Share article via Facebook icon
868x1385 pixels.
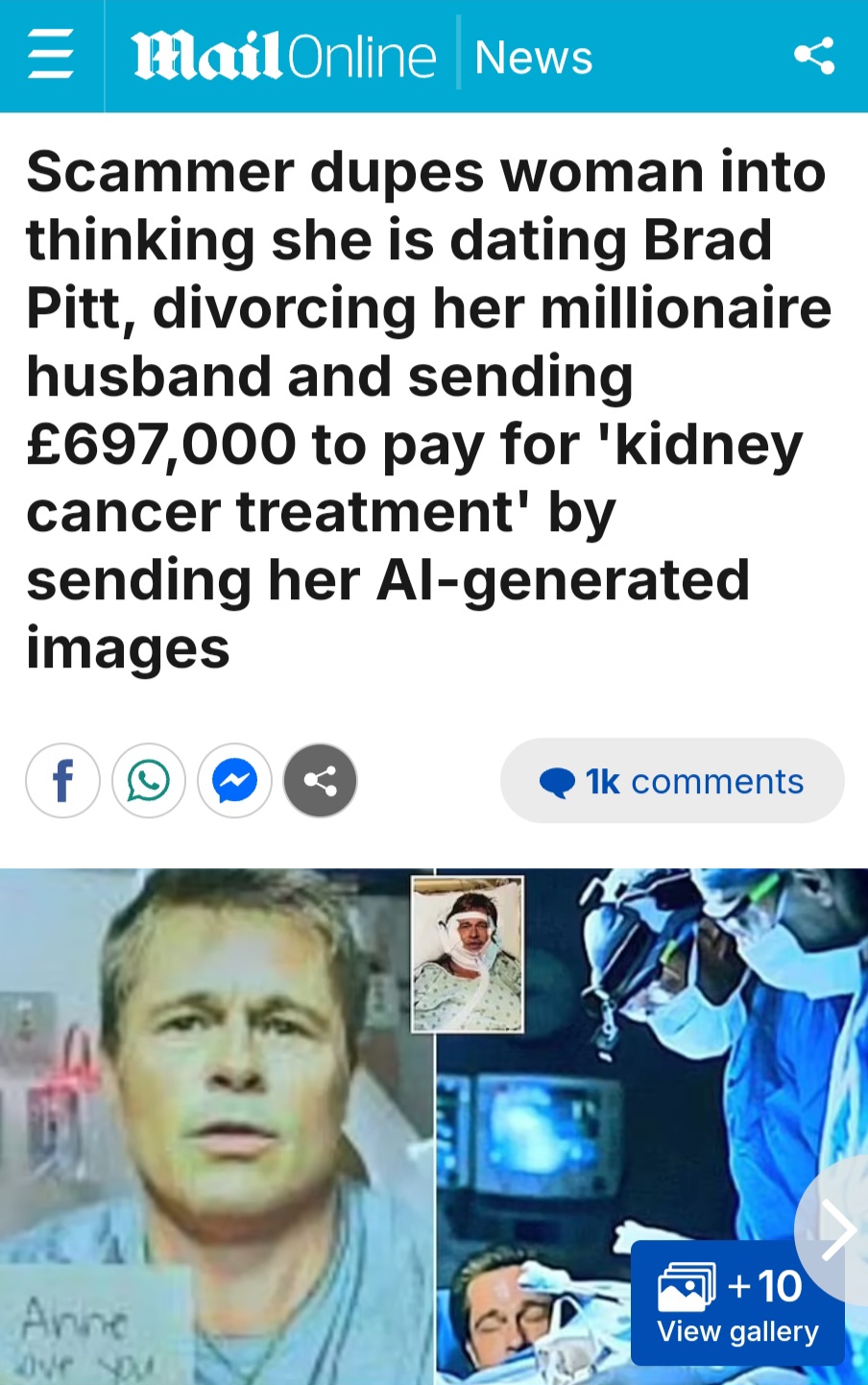62,781
